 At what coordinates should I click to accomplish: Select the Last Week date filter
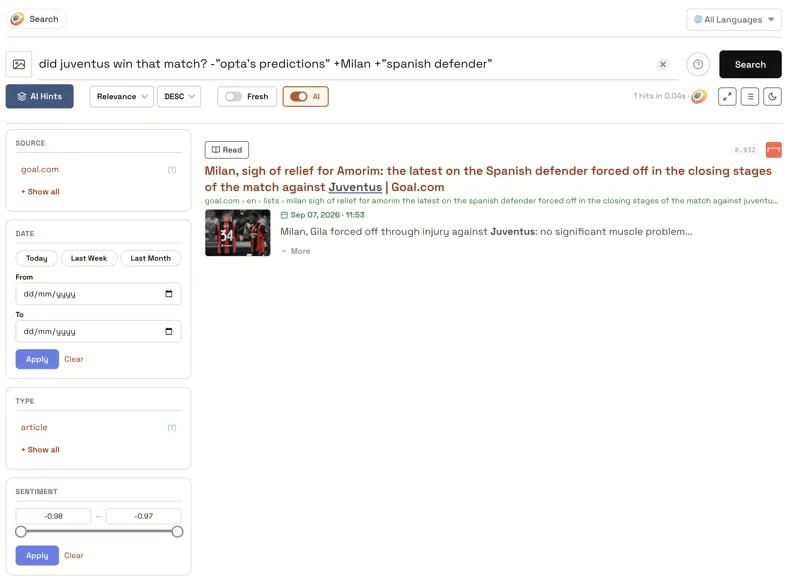click(89, 258)
